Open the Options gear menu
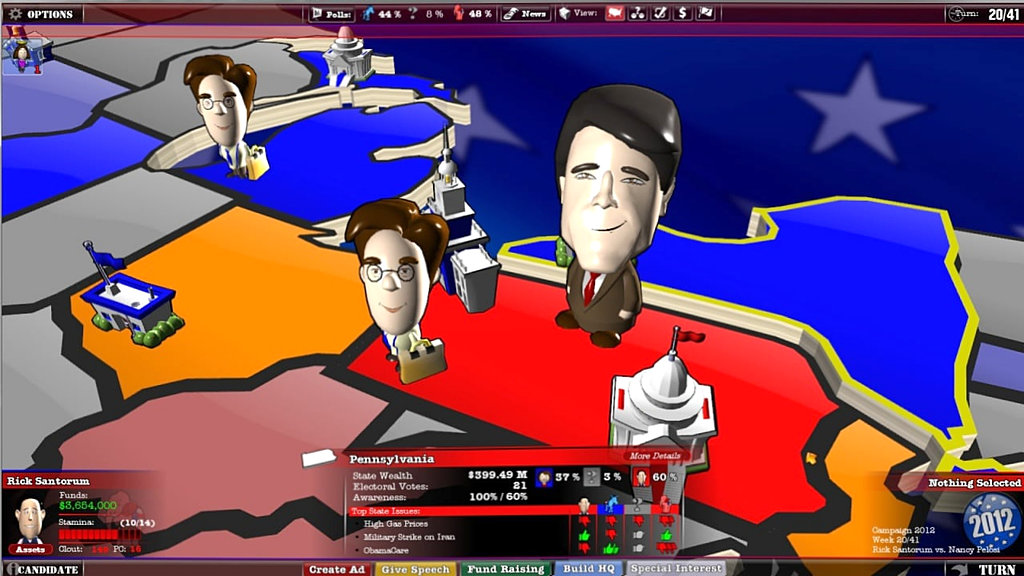This screenshot has width=1024, height=576. click(x=40, y=14)
